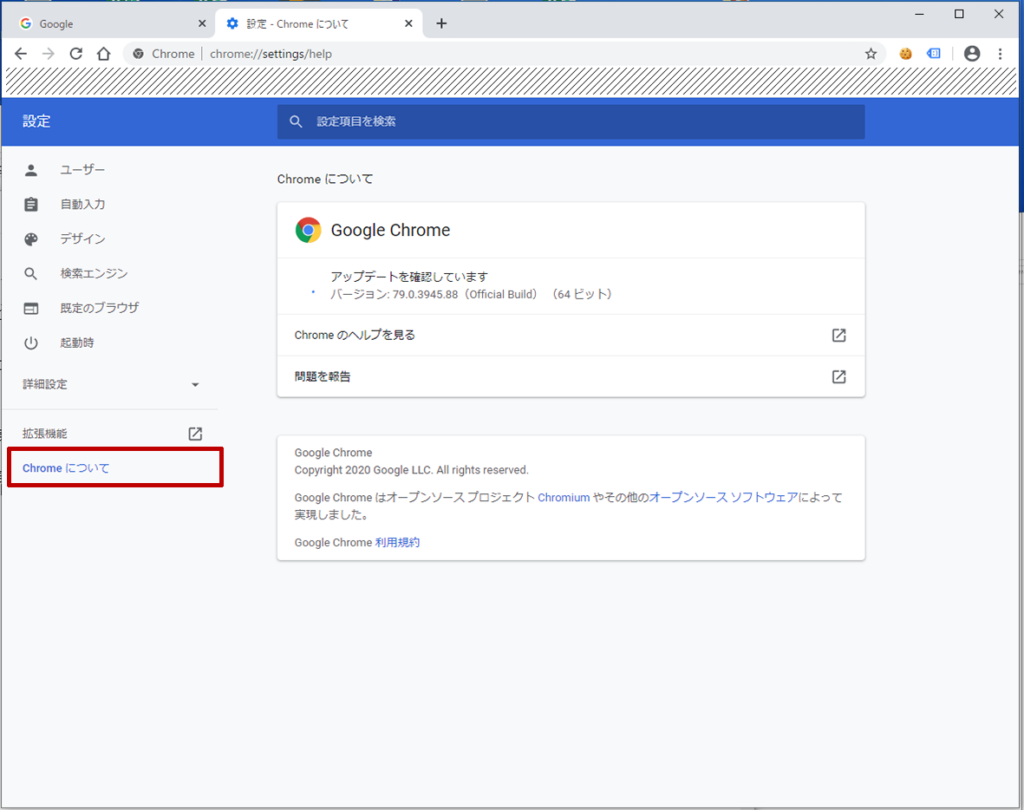Select ユーザー in settings sidebar

[82, 170]
